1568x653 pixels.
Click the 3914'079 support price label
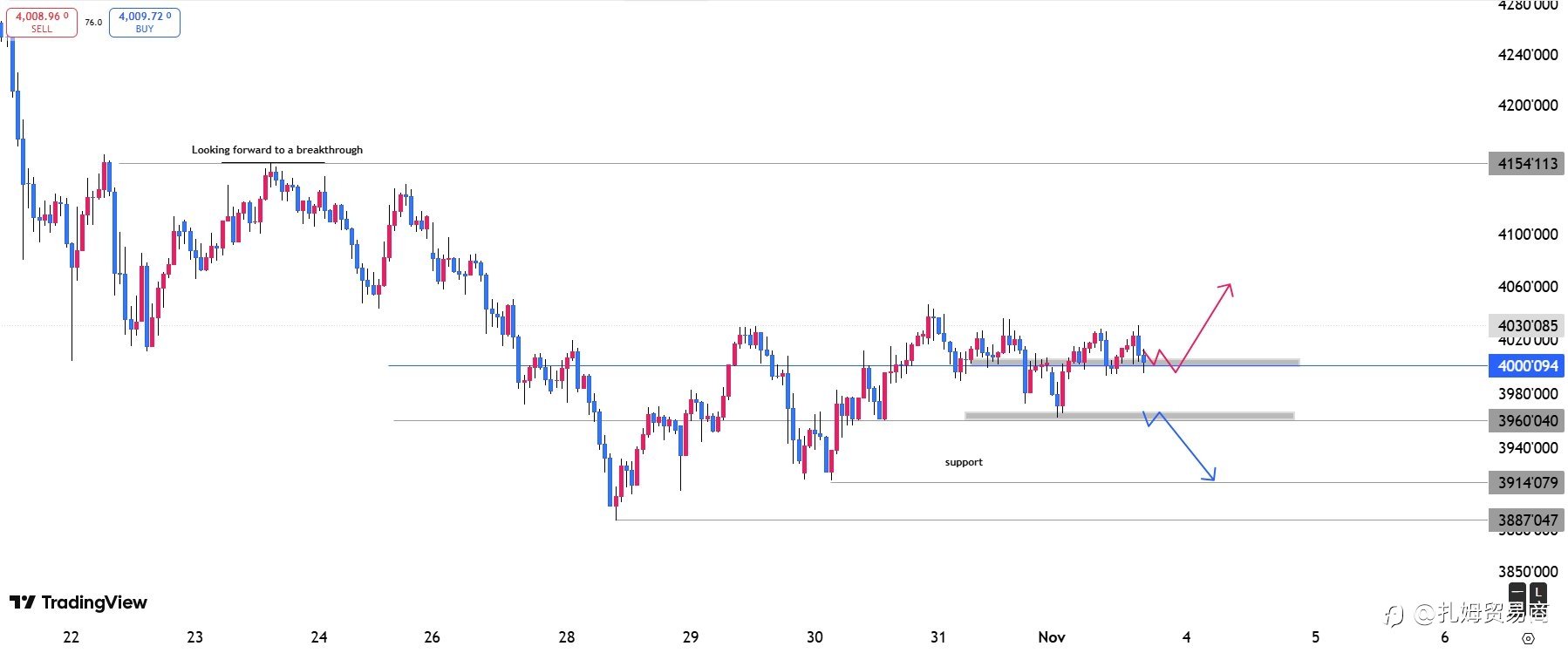(1527, 483)
